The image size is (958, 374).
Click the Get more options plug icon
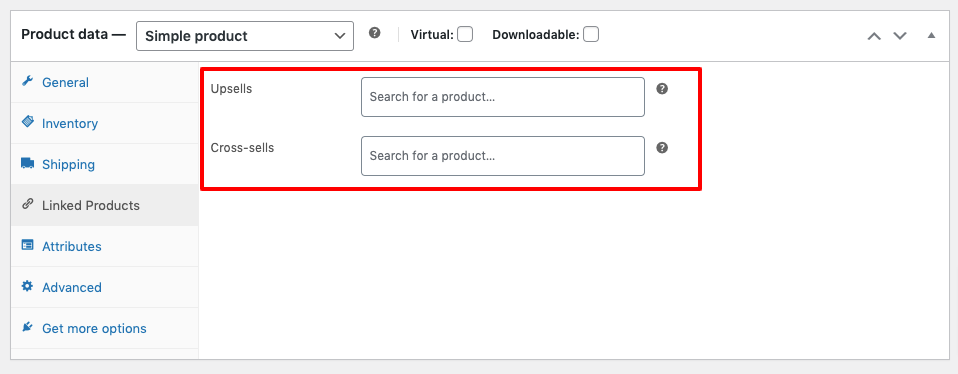pos(27,327)
